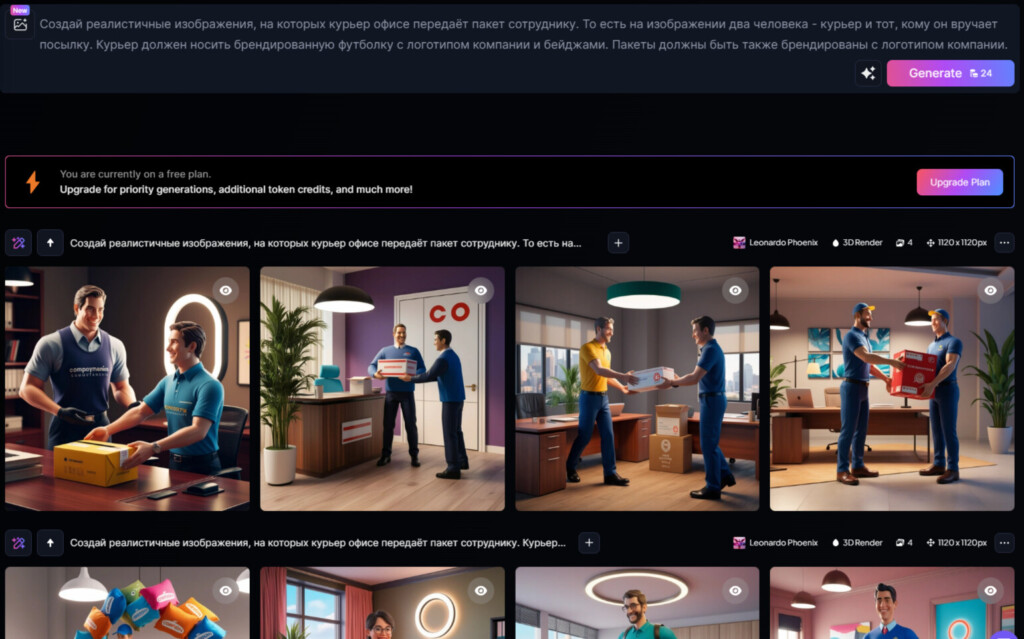Viewport: 1024px width, 639px height.
Task: Click the up-arrow icon of second generation
Action: tap(50, 543)
